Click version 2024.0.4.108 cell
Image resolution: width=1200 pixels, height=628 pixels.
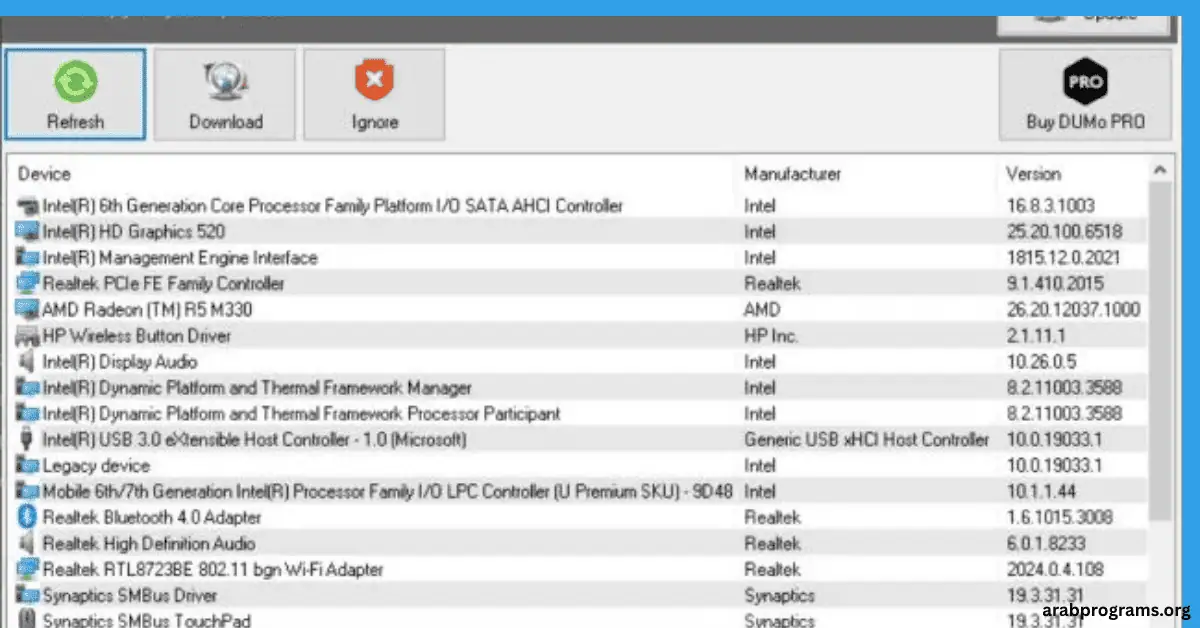coord(1056,570)
